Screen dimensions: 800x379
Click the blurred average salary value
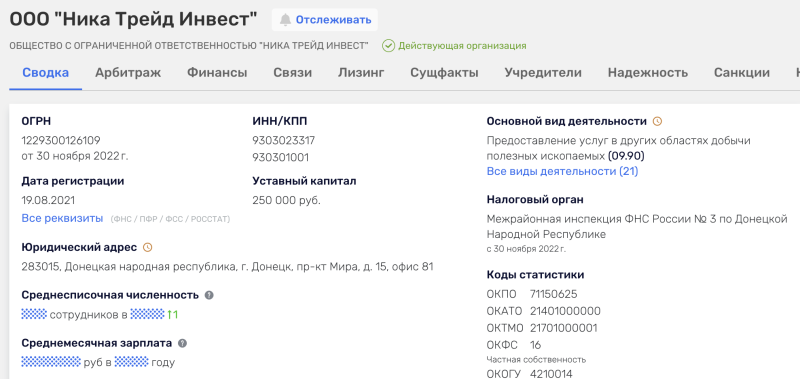[51, 362]
